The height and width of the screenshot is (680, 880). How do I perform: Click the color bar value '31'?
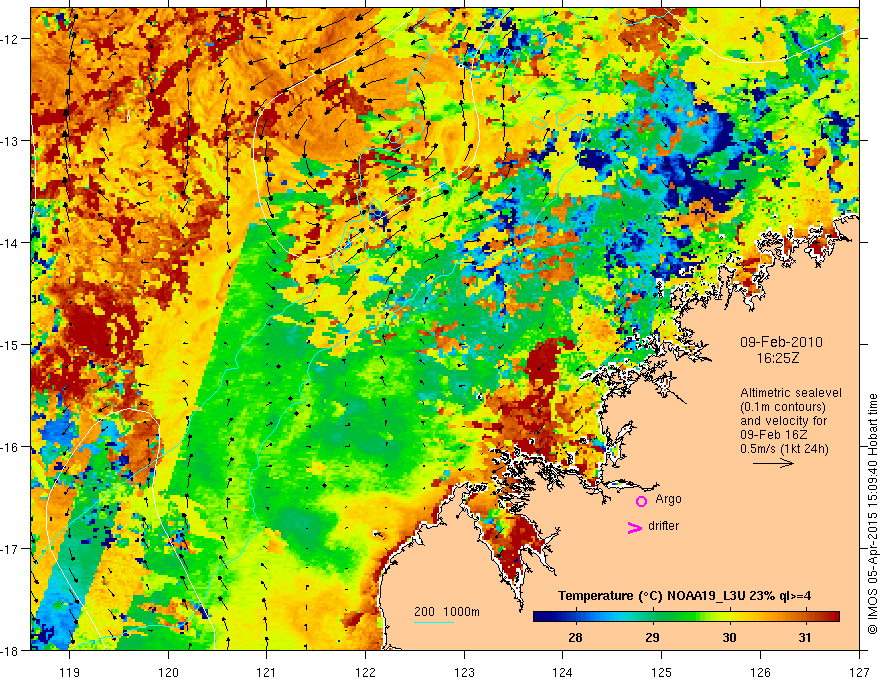tap(804, 638)
